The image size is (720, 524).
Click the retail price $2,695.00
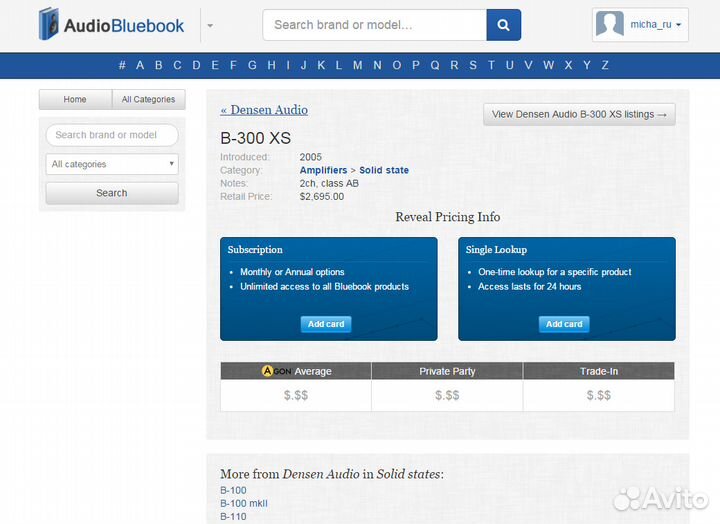pyautogui.click(x=322, y=197)
